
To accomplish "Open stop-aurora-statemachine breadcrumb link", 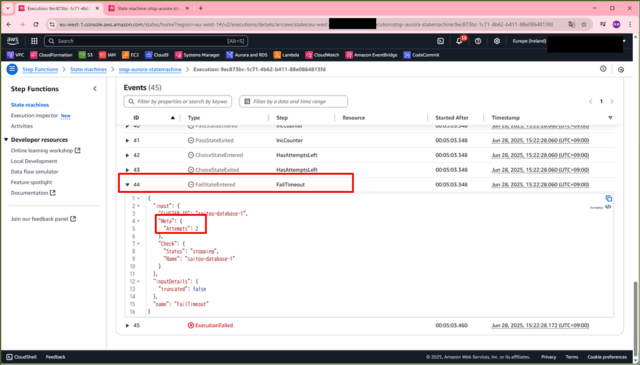I will (150, 69).
